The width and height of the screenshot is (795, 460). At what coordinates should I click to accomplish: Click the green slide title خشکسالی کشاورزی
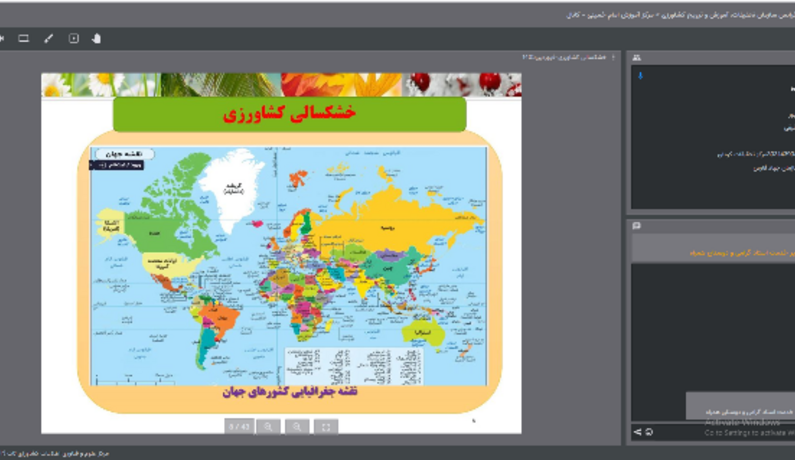point(290,114)
